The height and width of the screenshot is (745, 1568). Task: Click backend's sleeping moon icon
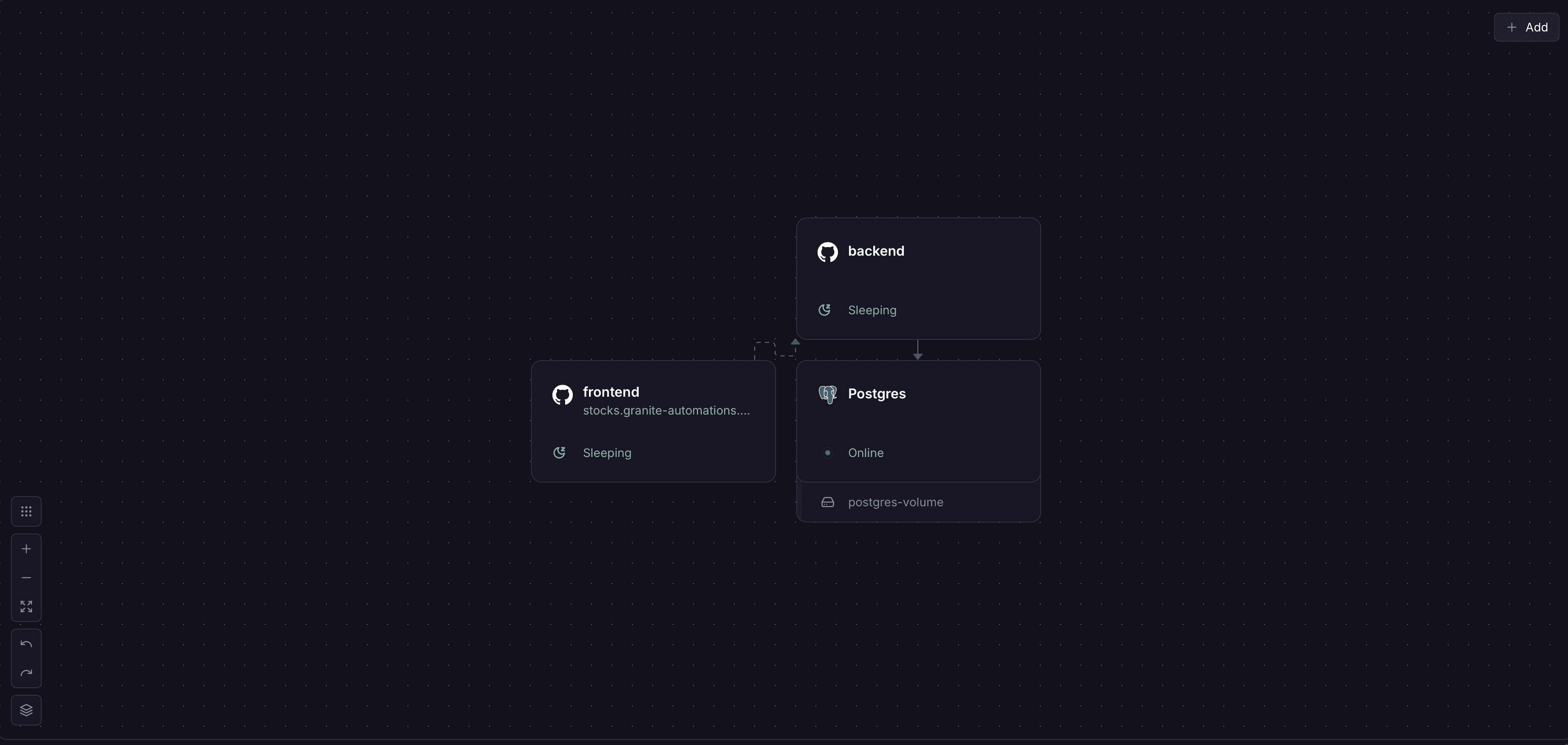(x=825, y=310)
